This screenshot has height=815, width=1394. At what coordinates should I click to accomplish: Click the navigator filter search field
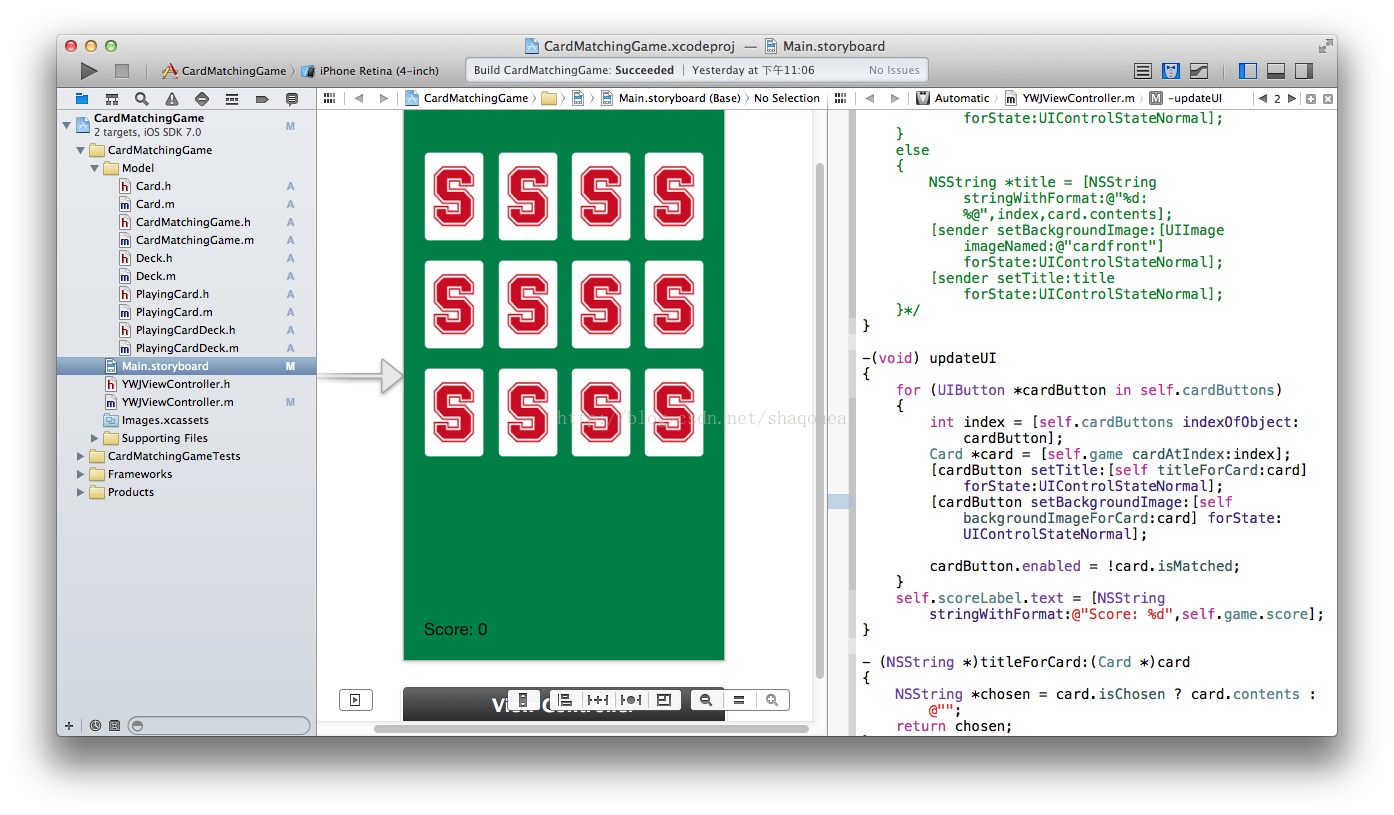[x=218, y=726]
